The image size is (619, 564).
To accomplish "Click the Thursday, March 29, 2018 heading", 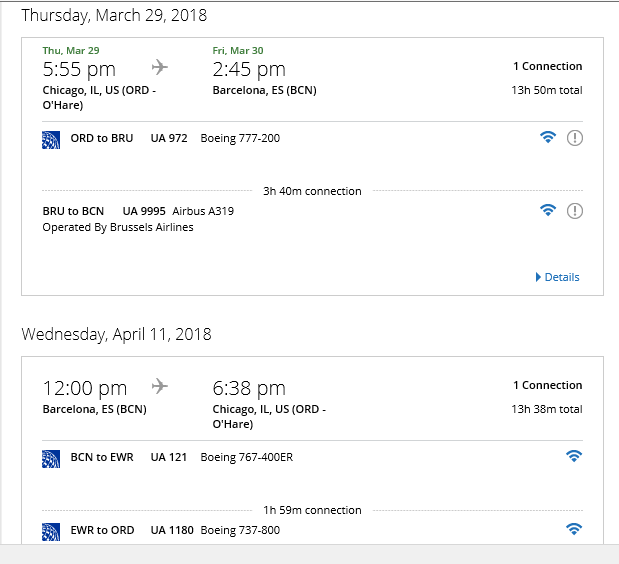I will click(114, 15).
